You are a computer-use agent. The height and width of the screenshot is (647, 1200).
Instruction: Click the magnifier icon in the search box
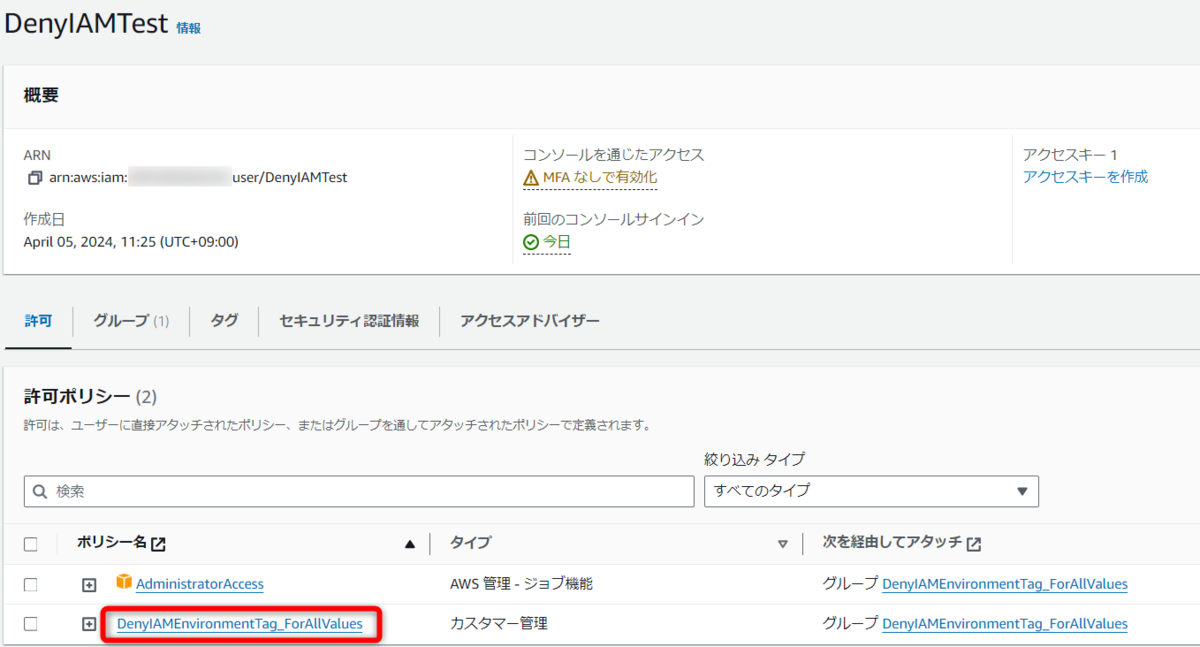pyautogui.click(x=40, y=492)
